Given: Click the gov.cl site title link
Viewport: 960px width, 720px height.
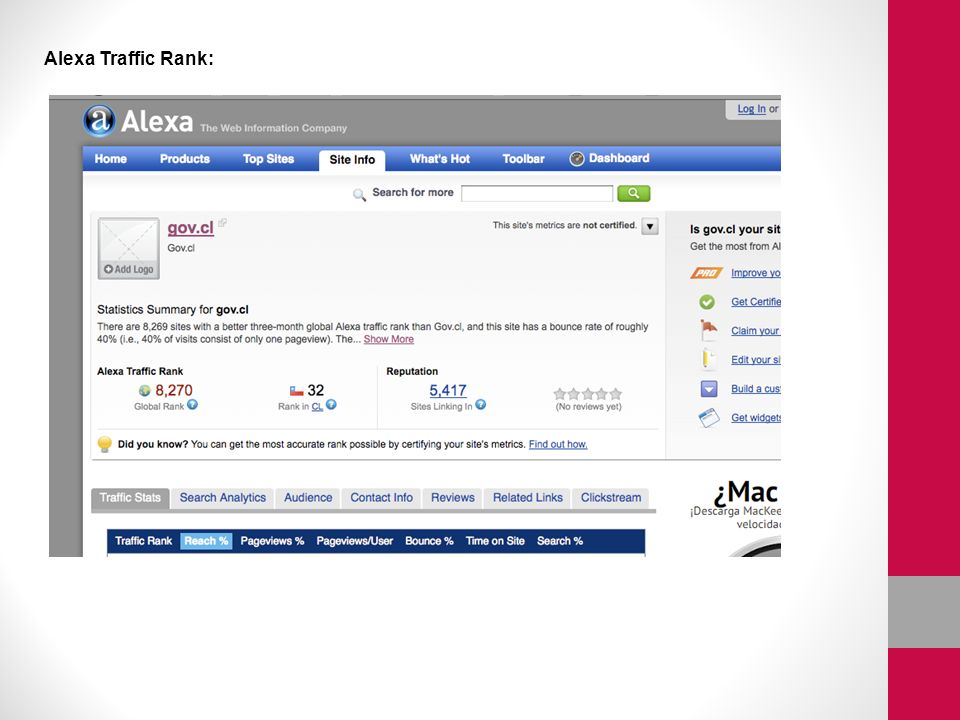Looking at the screenshot, I should click(190, 228).
